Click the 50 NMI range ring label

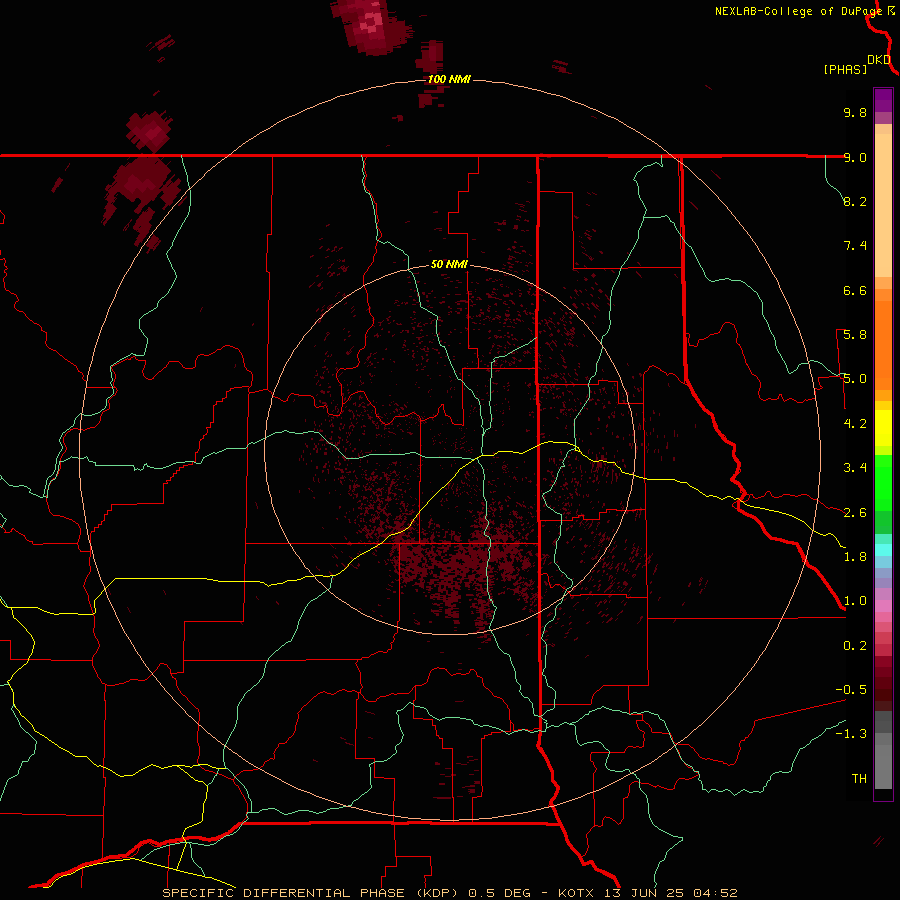449,264
